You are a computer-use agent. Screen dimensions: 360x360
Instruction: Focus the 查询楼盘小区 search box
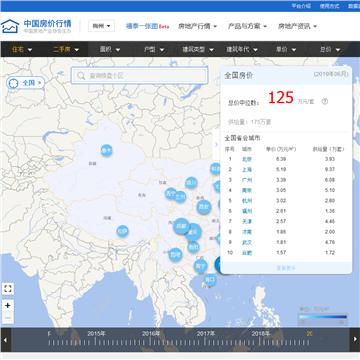click(x=139, y=76)
